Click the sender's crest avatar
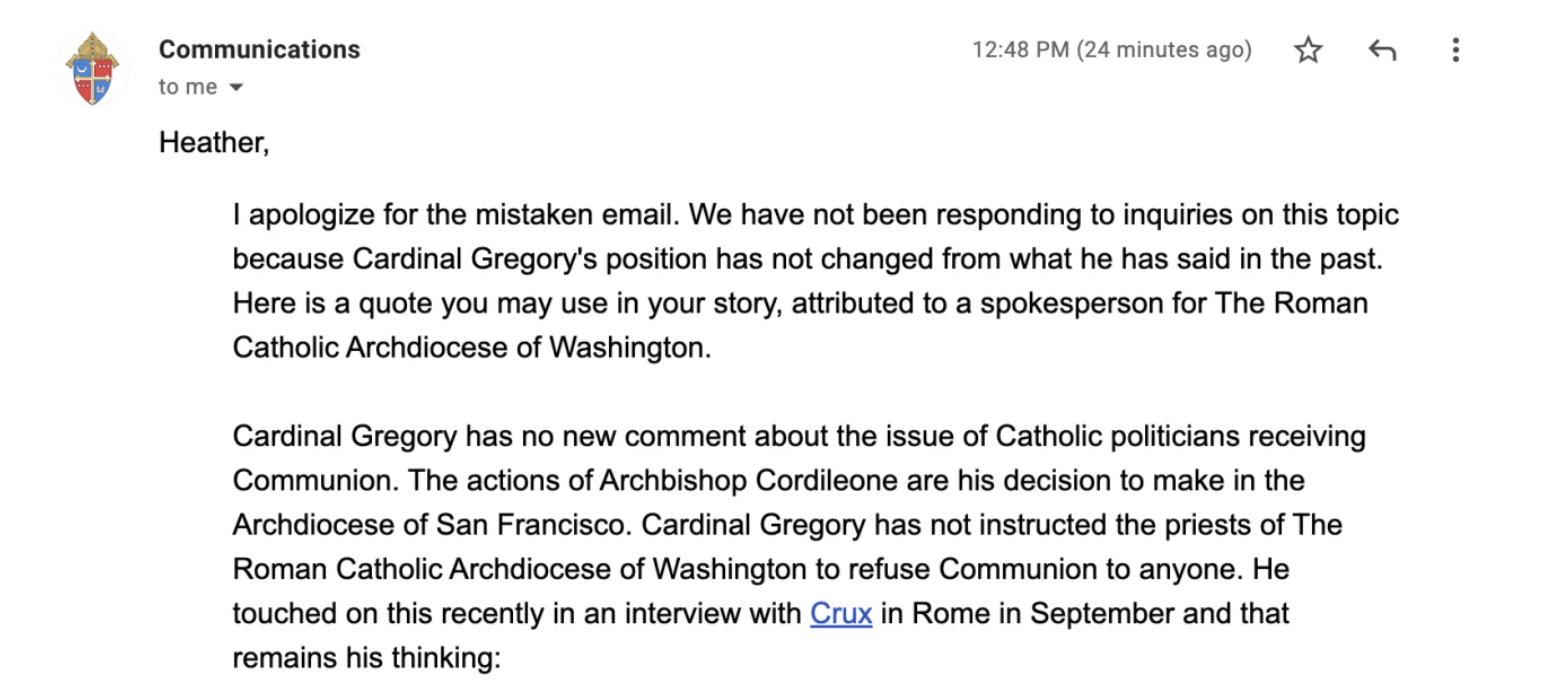The height and width of the screenshot is (698, 1558). pyautogui.click(x=92, y=68)
